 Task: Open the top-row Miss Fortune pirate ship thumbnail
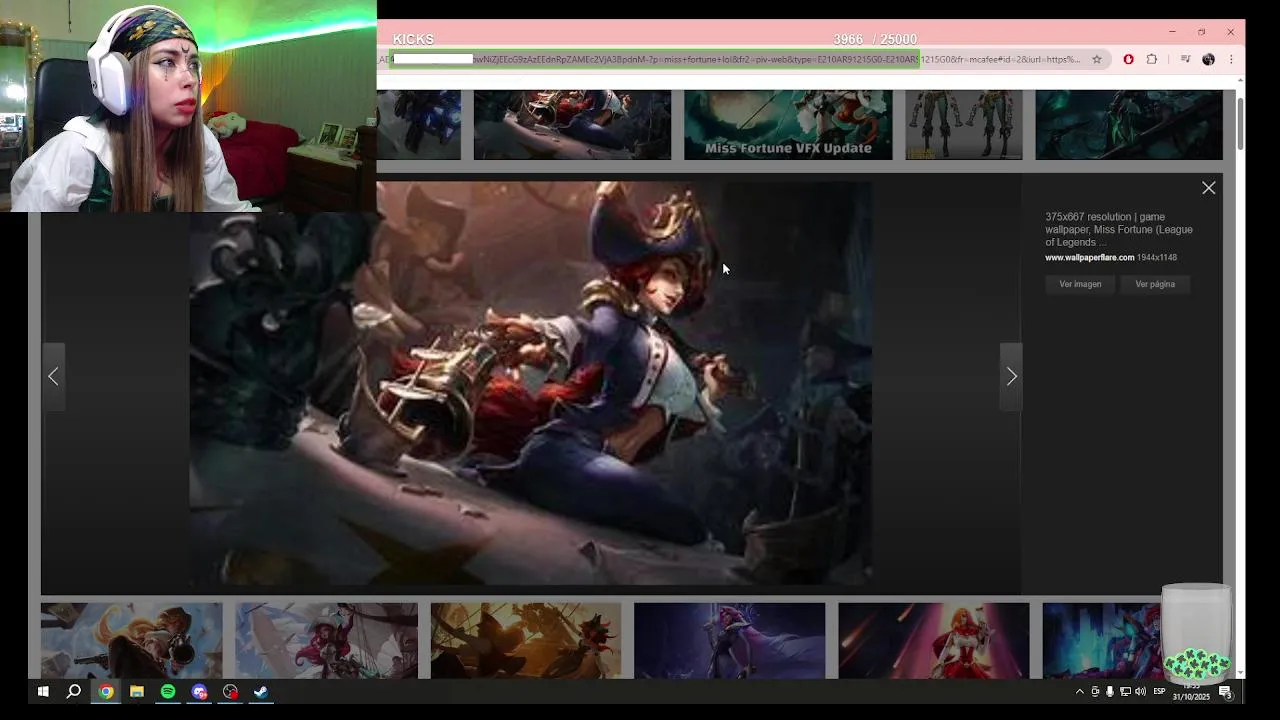click(x=572, y=125)
